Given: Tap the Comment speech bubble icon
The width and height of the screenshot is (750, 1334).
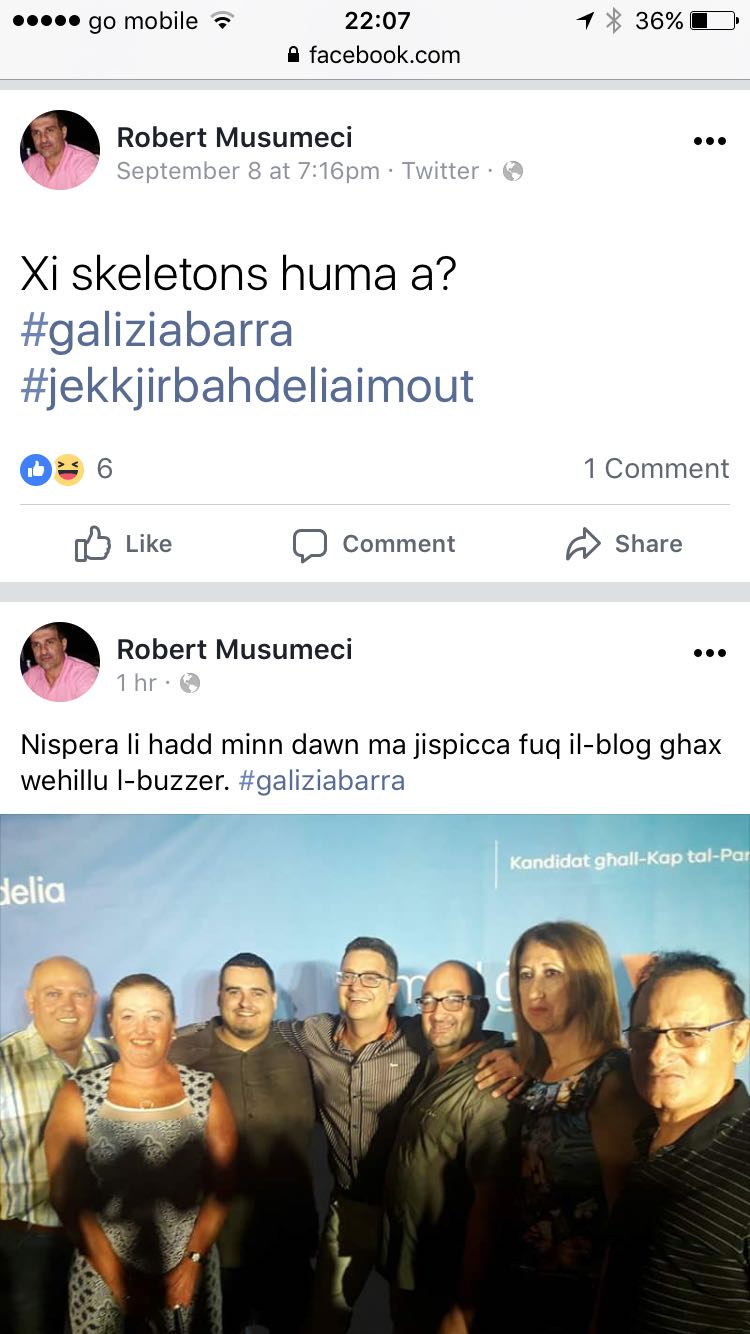Looking at the screenshot, I should (x=310, y=545).
